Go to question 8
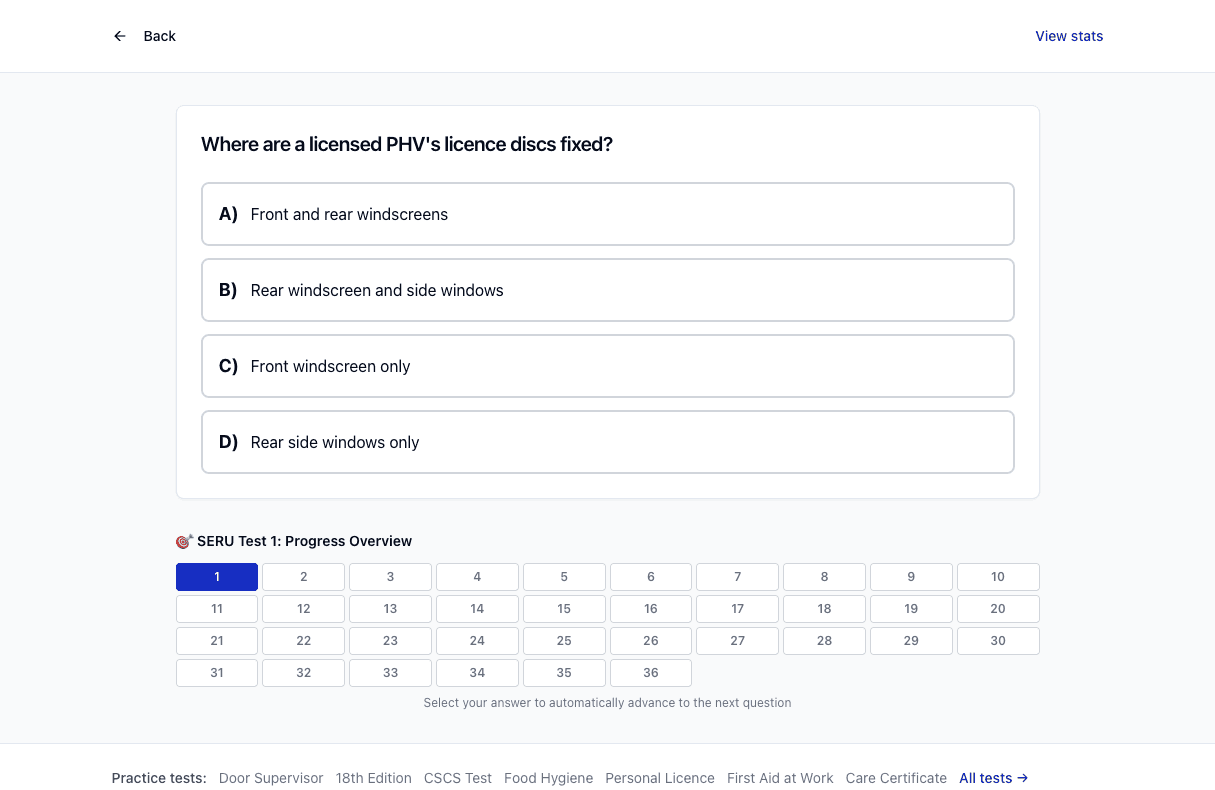 pyautogui.click(x=824, y=577)
